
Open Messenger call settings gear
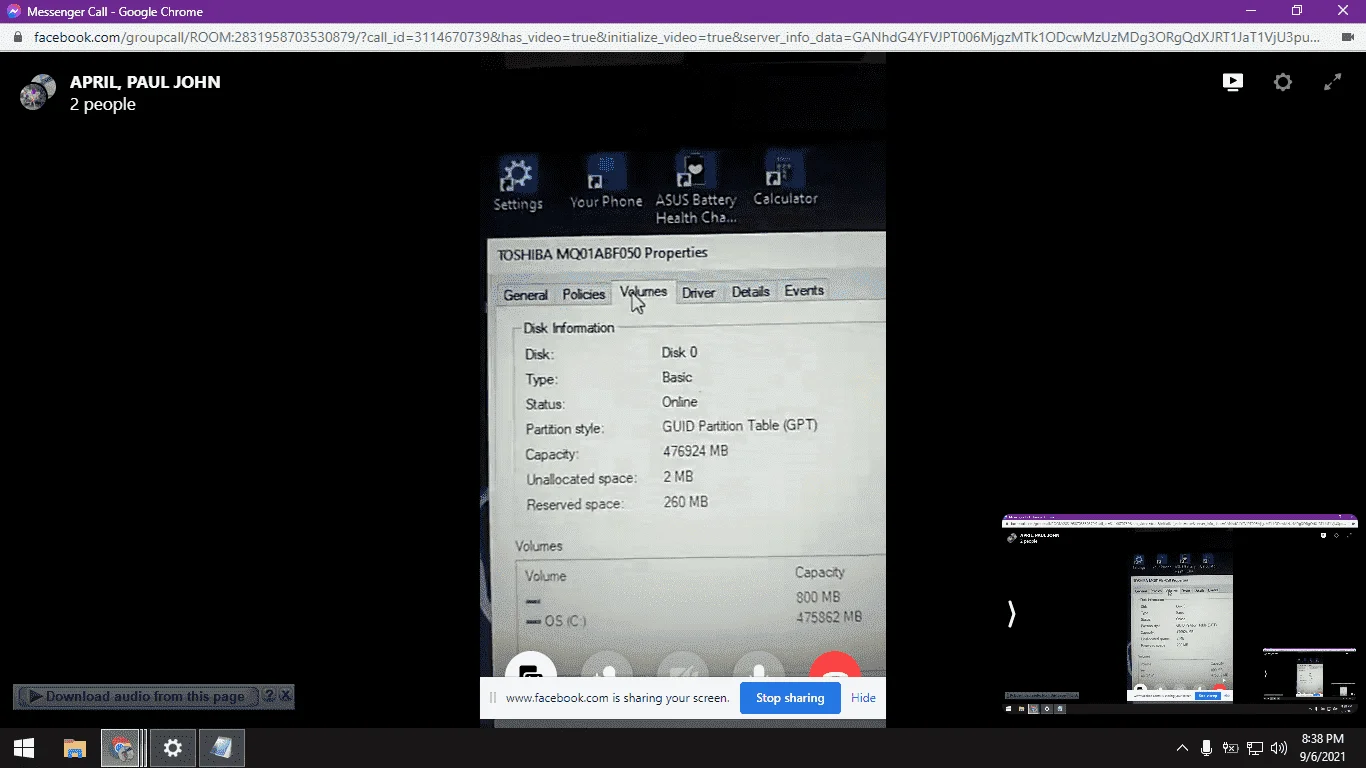[x=1283, y=83]
